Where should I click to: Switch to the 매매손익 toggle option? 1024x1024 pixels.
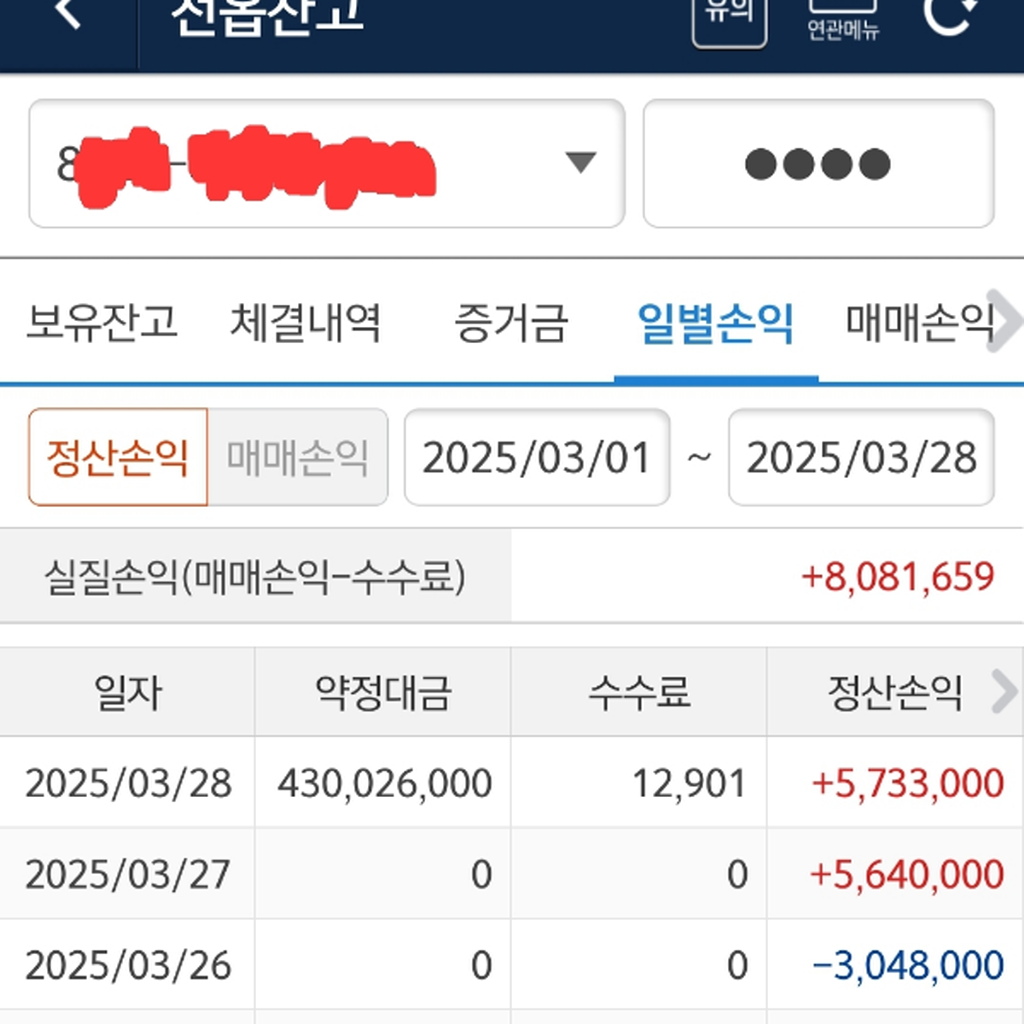(x=297, y=457)
